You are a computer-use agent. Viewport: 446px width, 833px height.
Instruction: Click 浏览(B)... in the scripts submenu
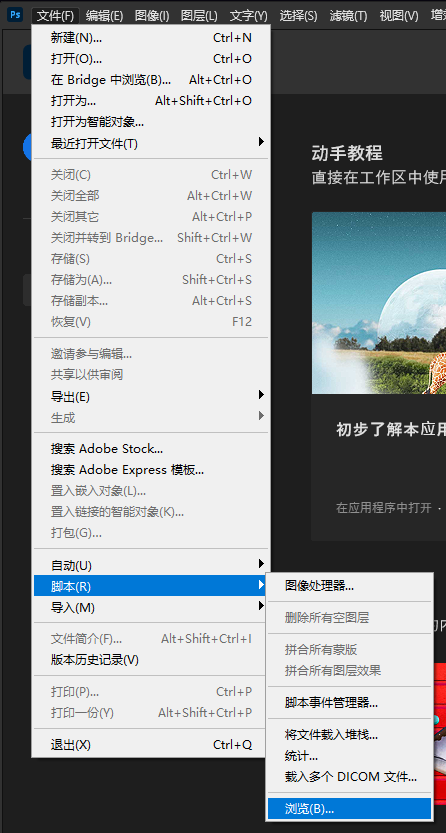point(349,809)
